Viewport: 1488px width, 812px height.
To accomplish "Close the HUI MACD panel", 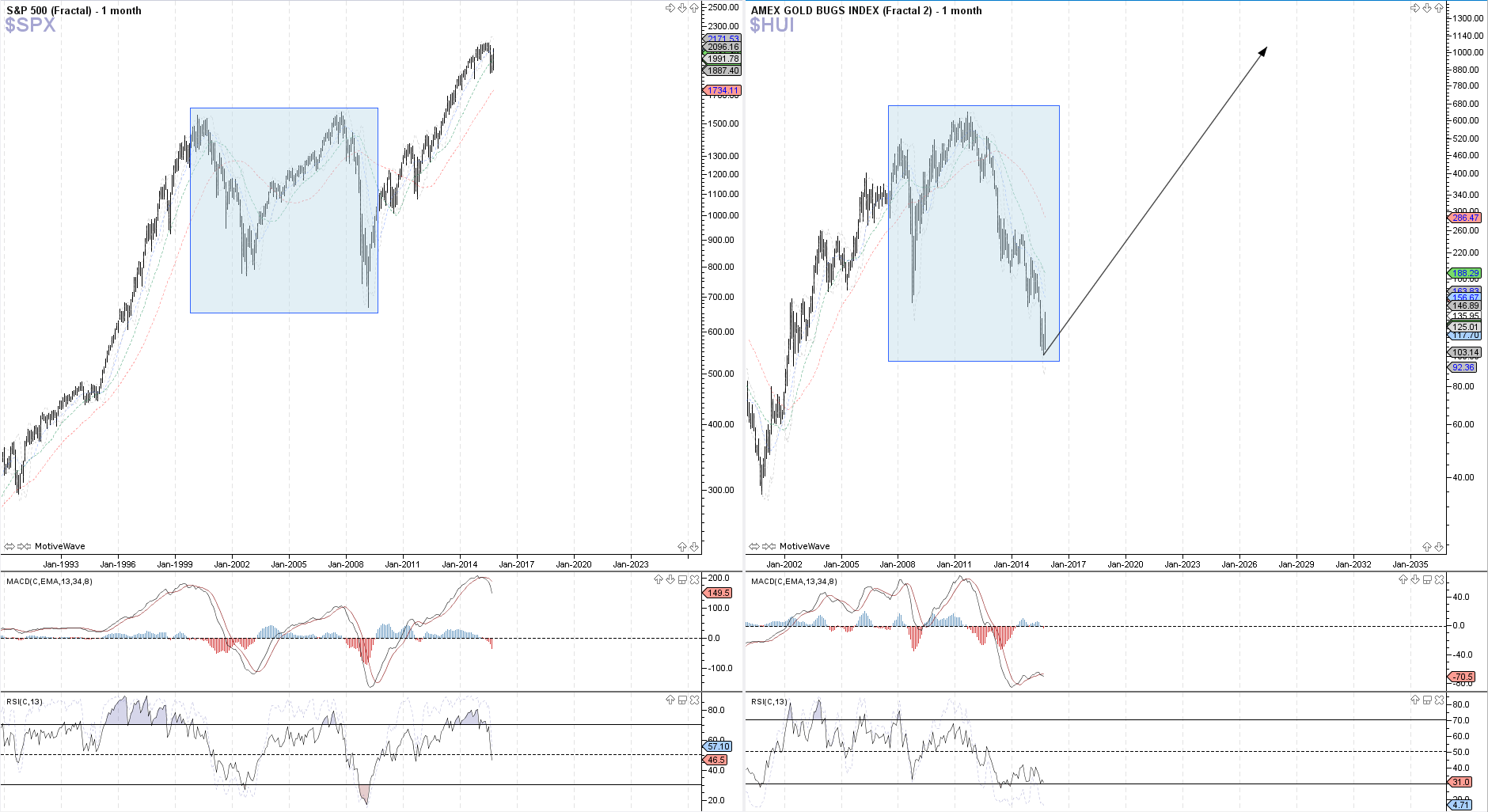I will (1439, 579).
